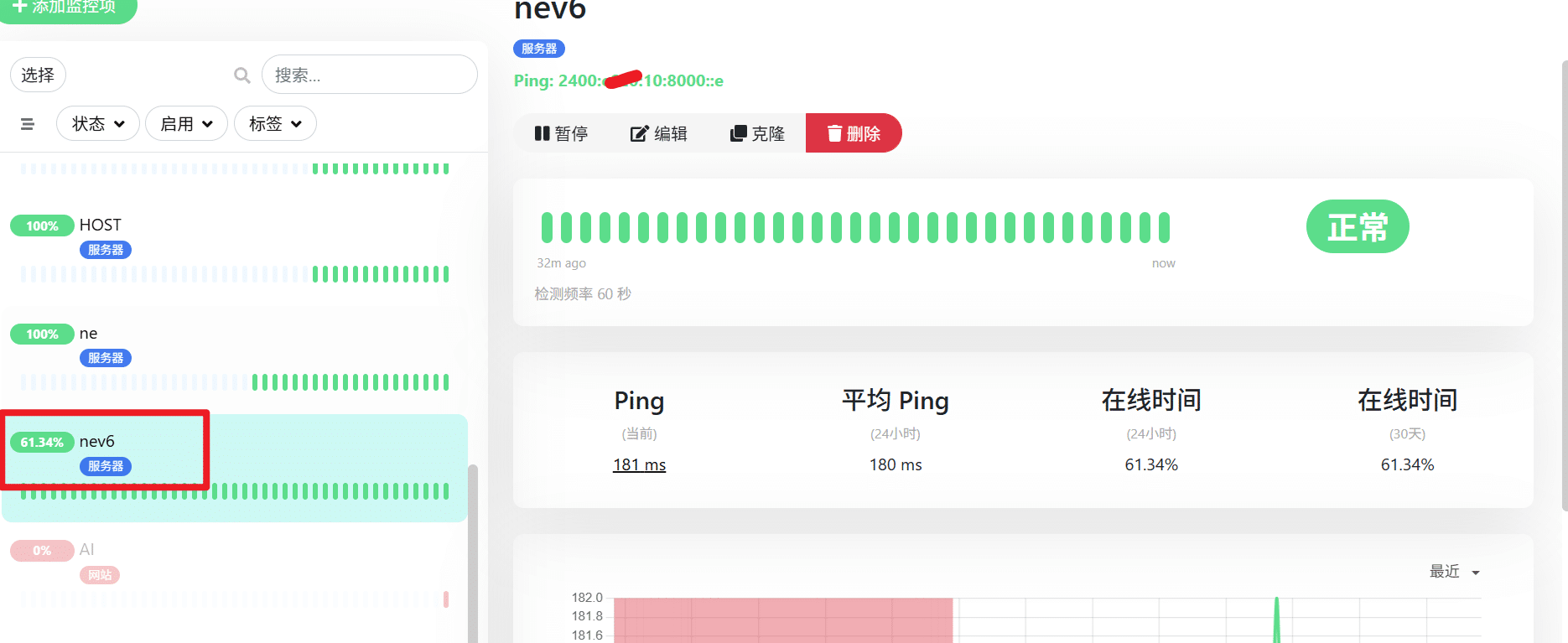Expand the 最近 chart range dropdown
Viewport: 1568px width, 643px height.
pos(1455,572)
